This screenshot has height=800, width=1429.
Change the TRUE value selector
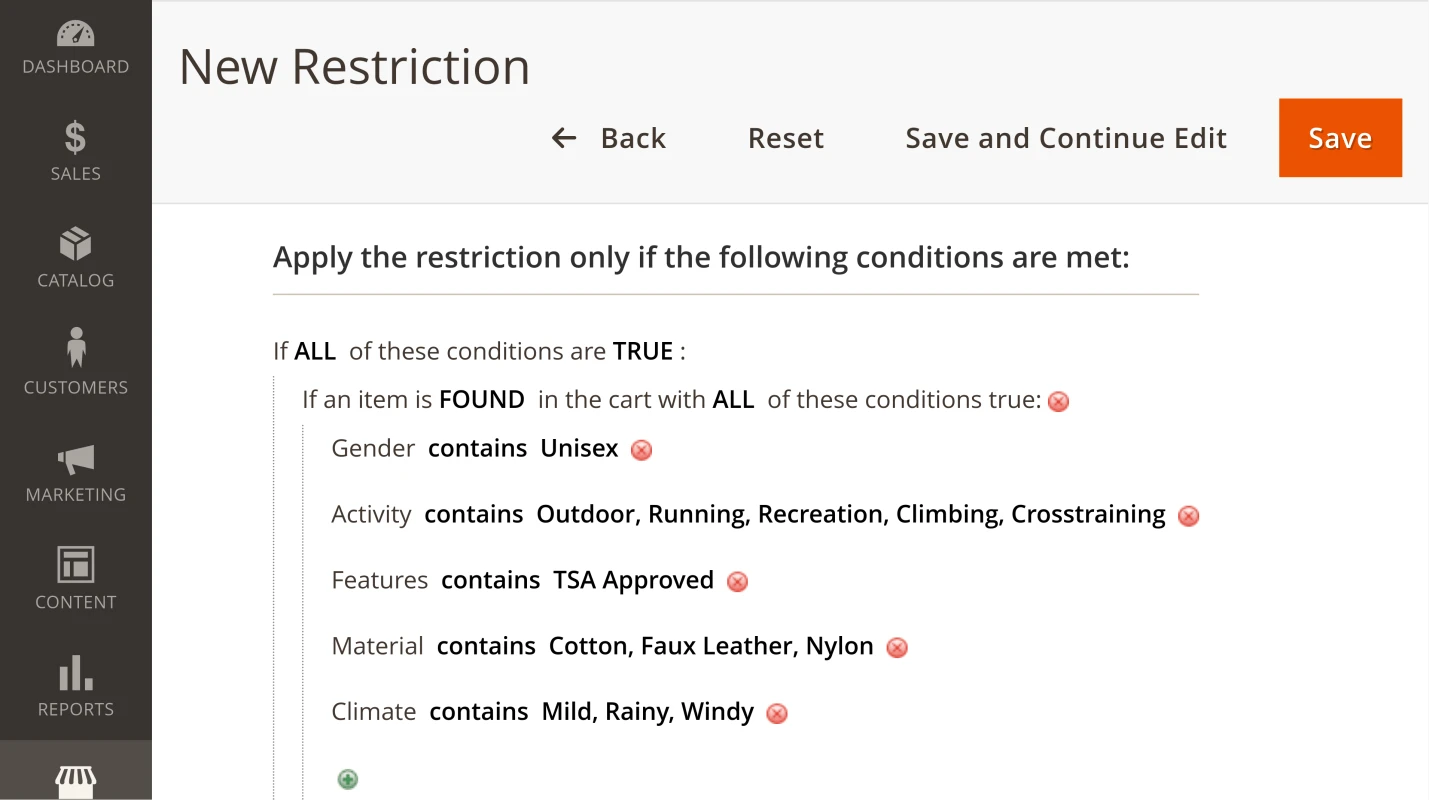(643, 351)
